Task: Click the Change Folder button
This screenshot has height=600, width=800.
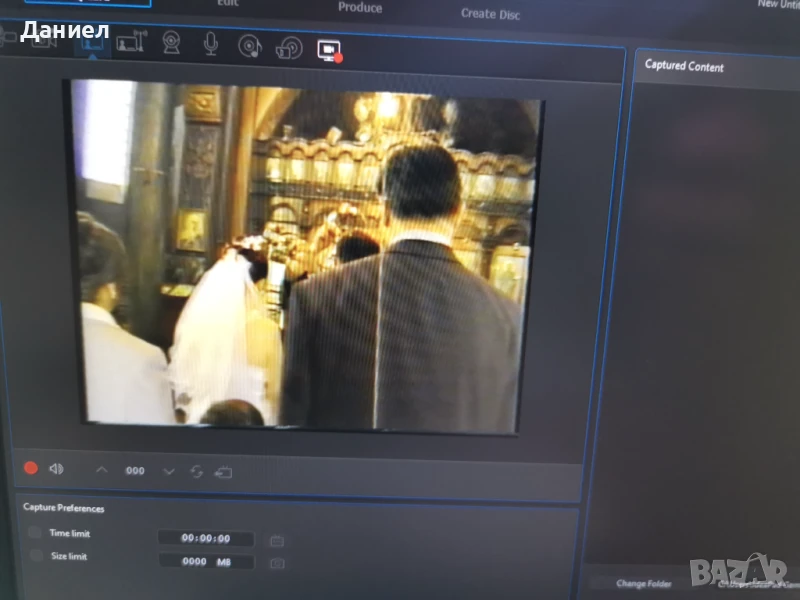Action: point(644,583)
